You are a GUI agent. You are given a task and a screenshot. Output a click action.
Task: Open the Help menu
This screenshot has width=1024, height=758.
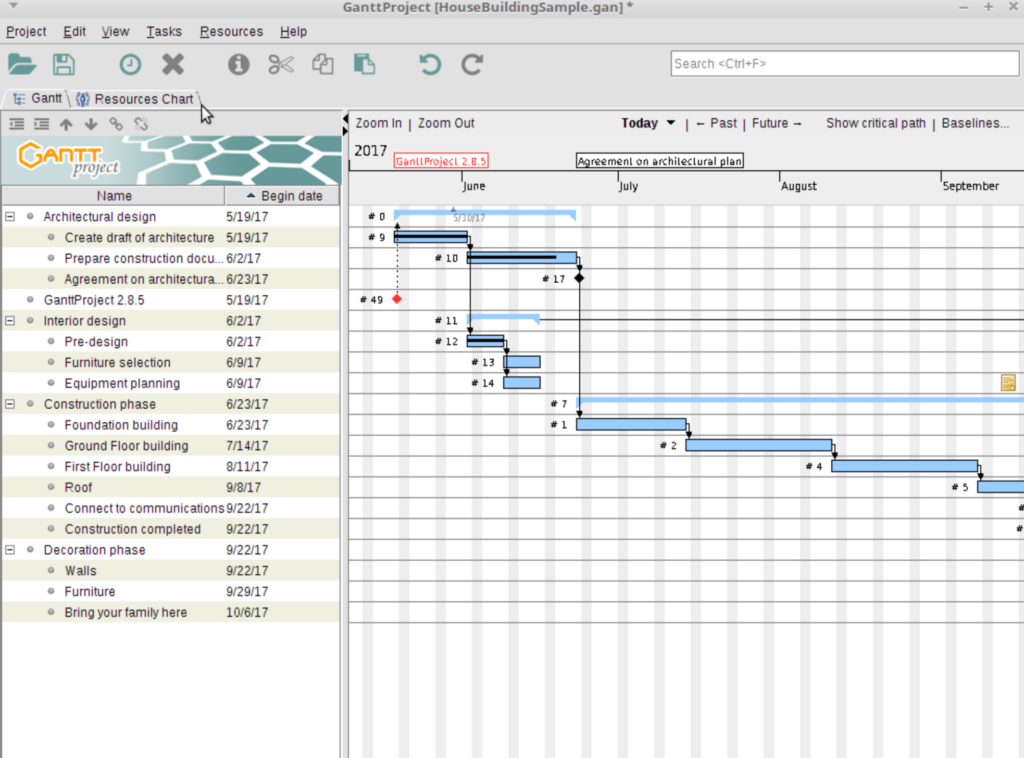(x=293, y=31)
